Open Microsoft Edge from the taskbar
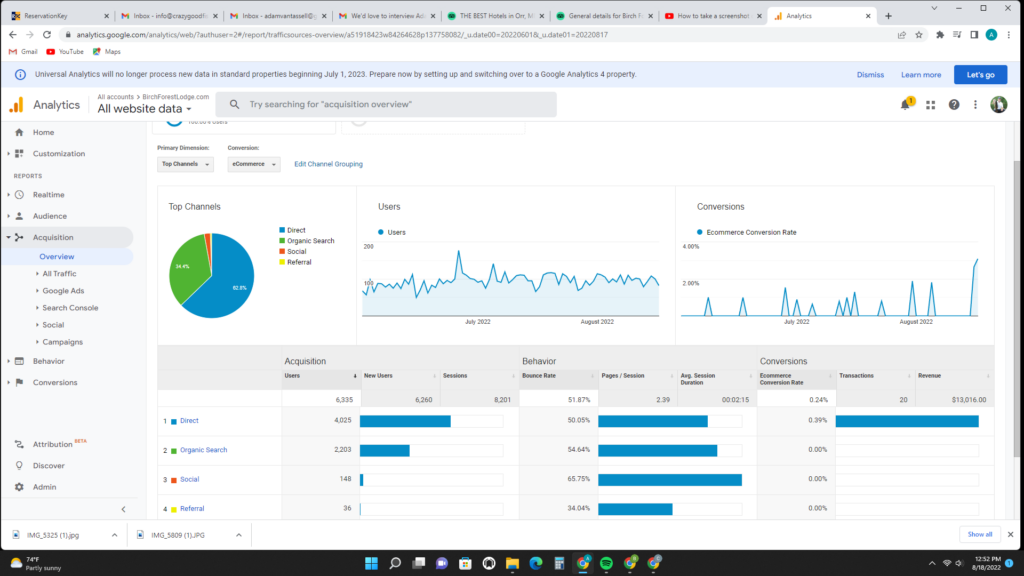Viewport: 1024px width, 576px height. pyautogui.click(x=536, y=563)
